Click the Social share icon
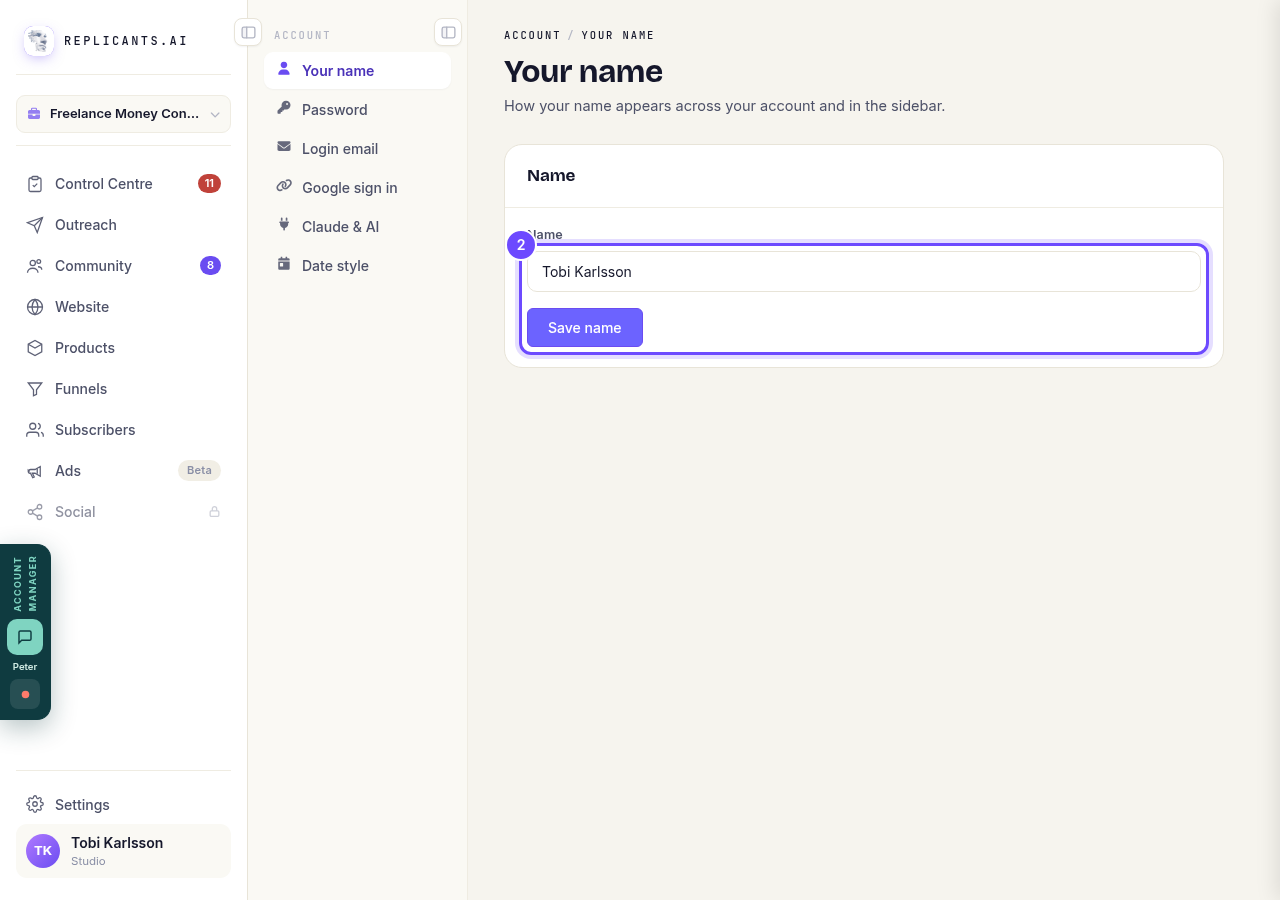The image size is (1280, 900). (x=35, y=512)
